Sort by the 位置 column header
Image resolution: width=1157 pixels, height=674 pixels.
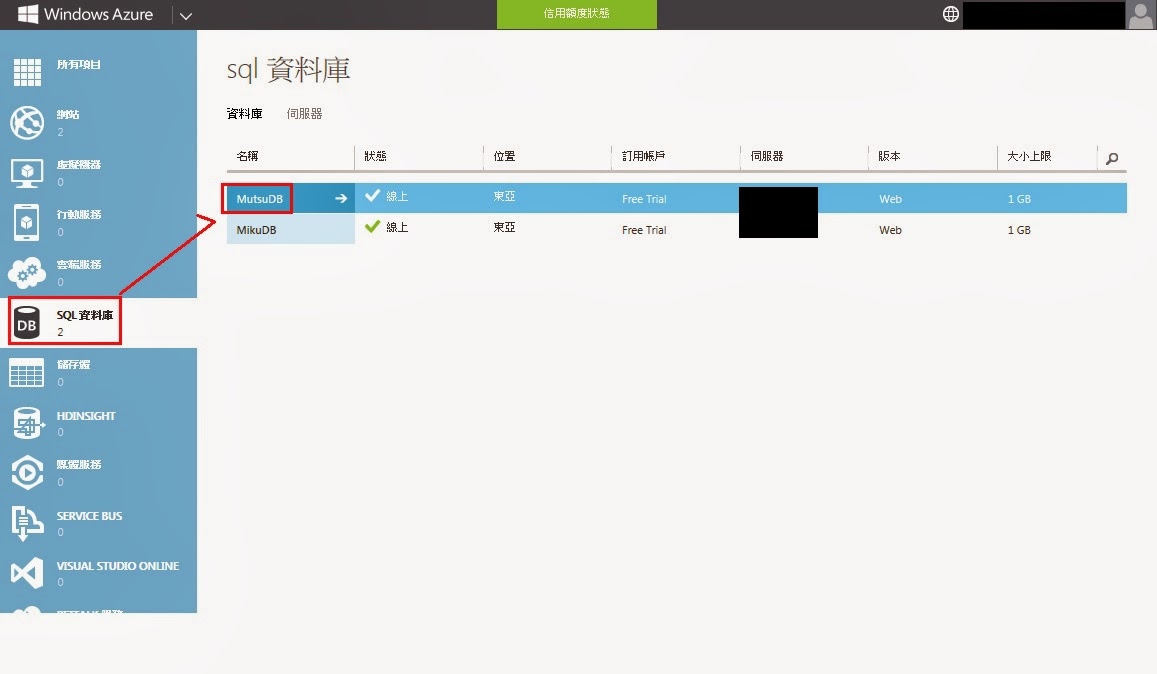pyautogui.click(x=504, y=156)
